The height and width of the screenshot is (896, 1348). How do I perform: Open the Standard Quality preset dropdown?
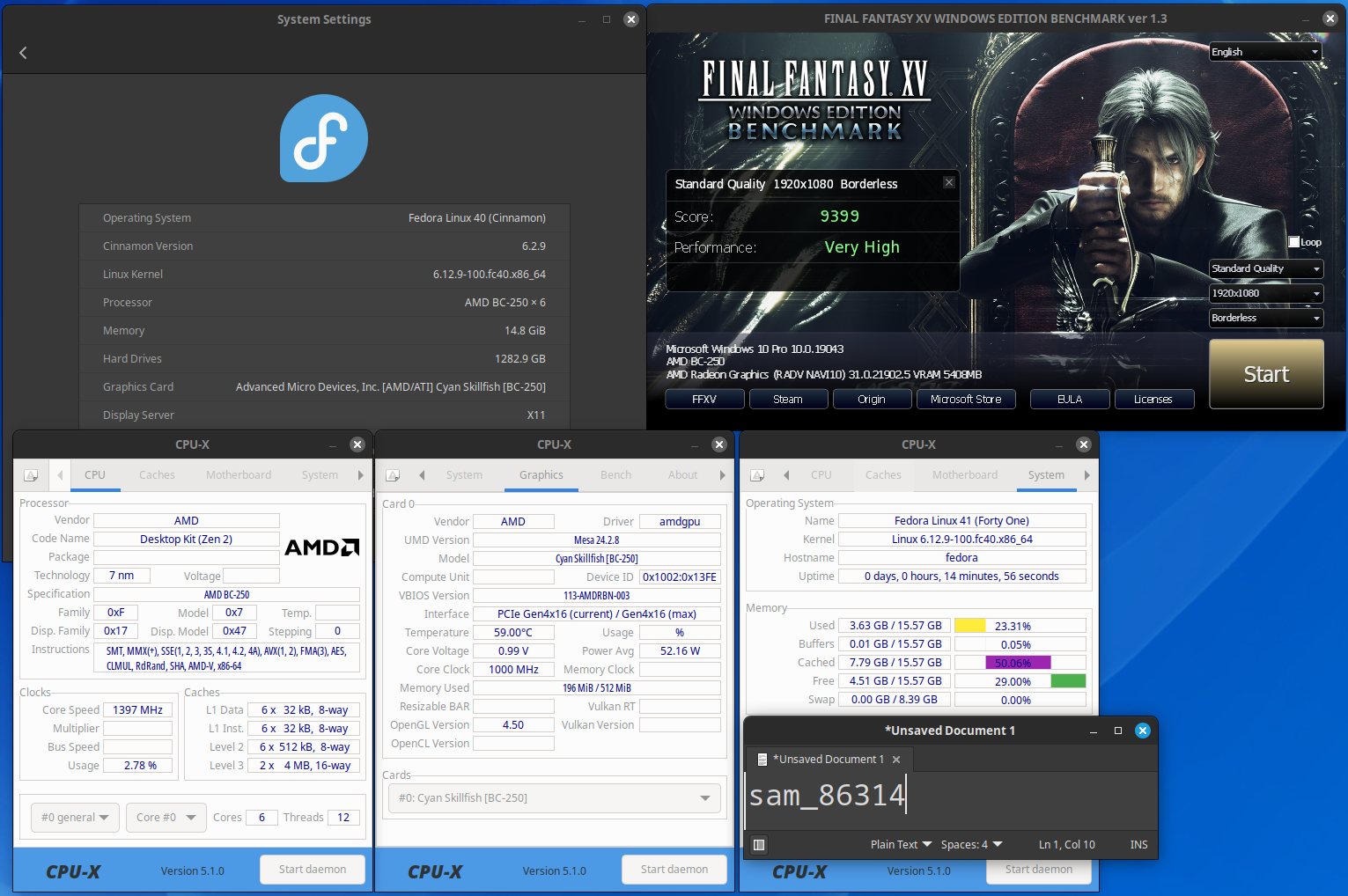tap(1266, 268)
